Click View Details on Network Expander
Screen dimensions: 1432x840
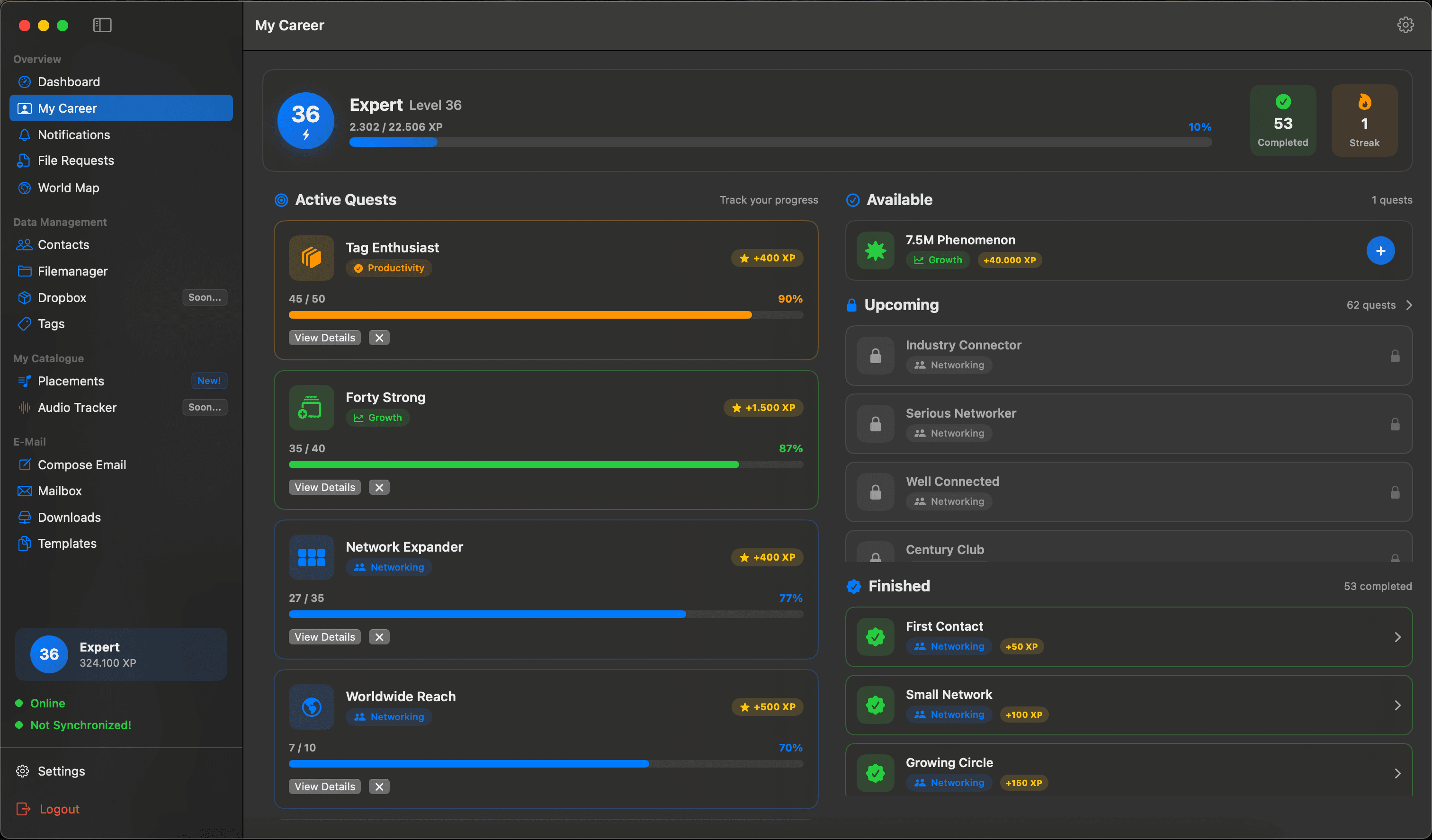[324, 636]
